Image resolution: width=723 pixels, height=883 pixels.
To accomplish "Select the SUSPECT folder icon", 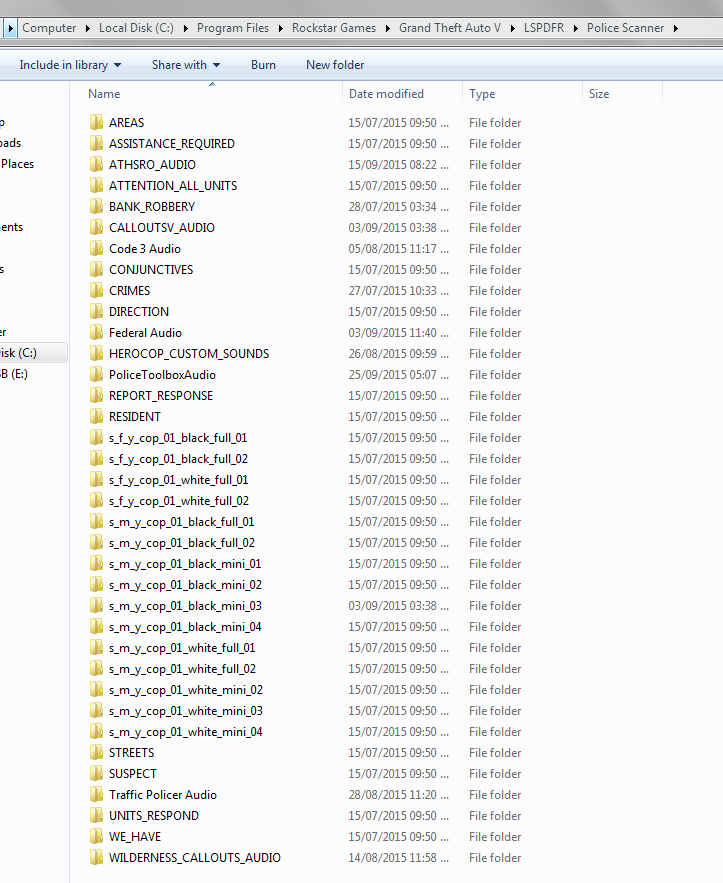I will coord(96,774).
